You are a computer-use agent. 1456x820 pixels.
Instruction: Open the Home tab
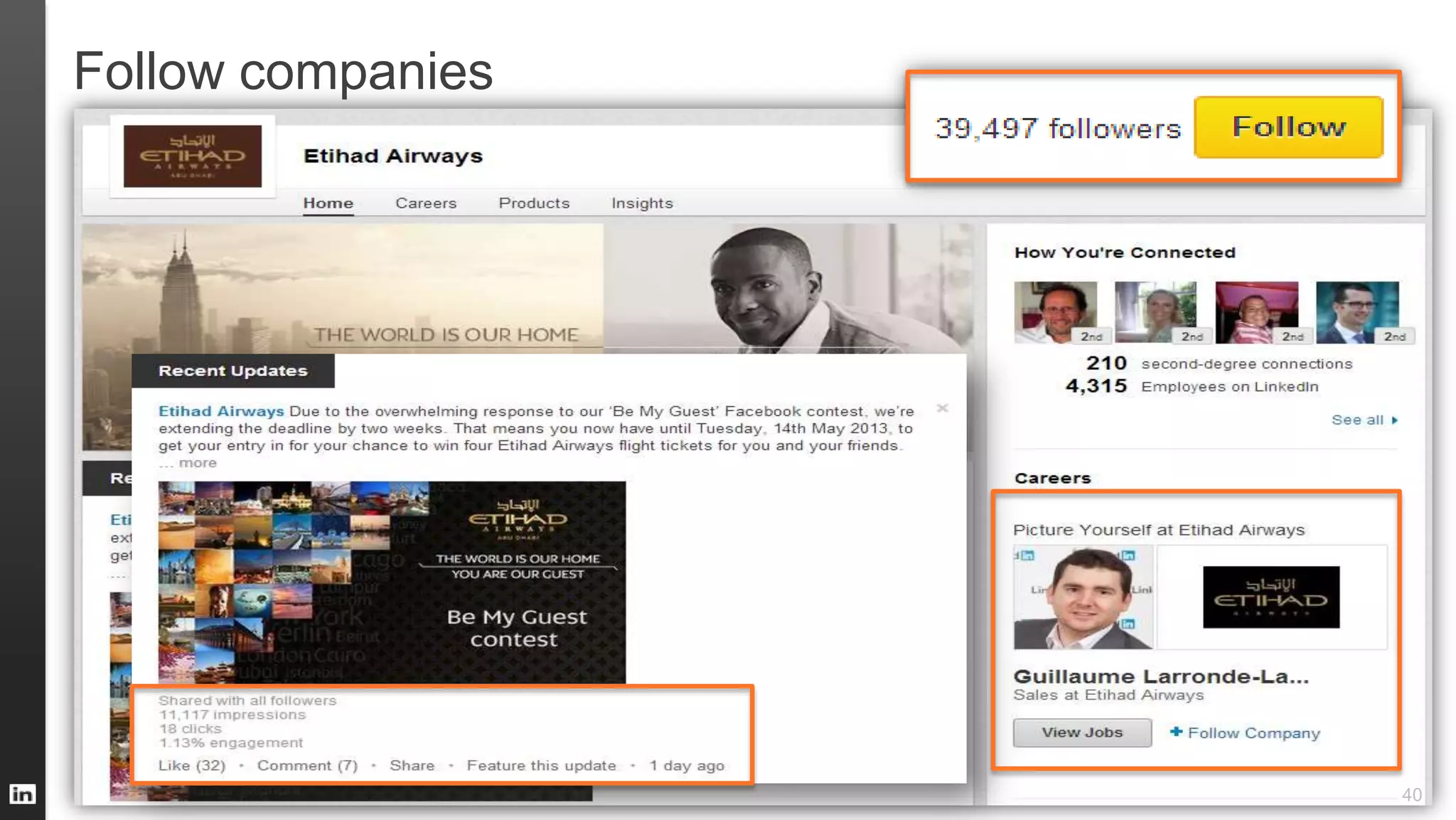[x=328, y=203]
